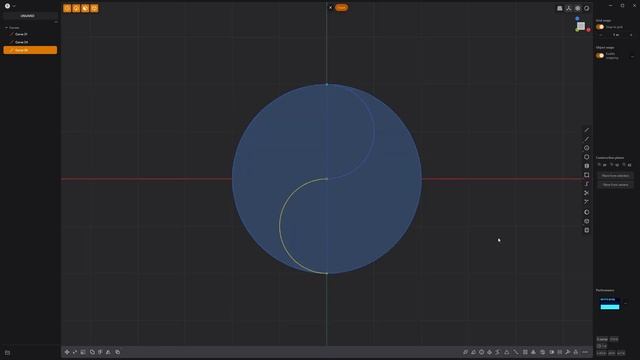Screen dimensions: 640x360
Task: Toggle the Enable snapping switch
Action: click(x=600, y=56)
